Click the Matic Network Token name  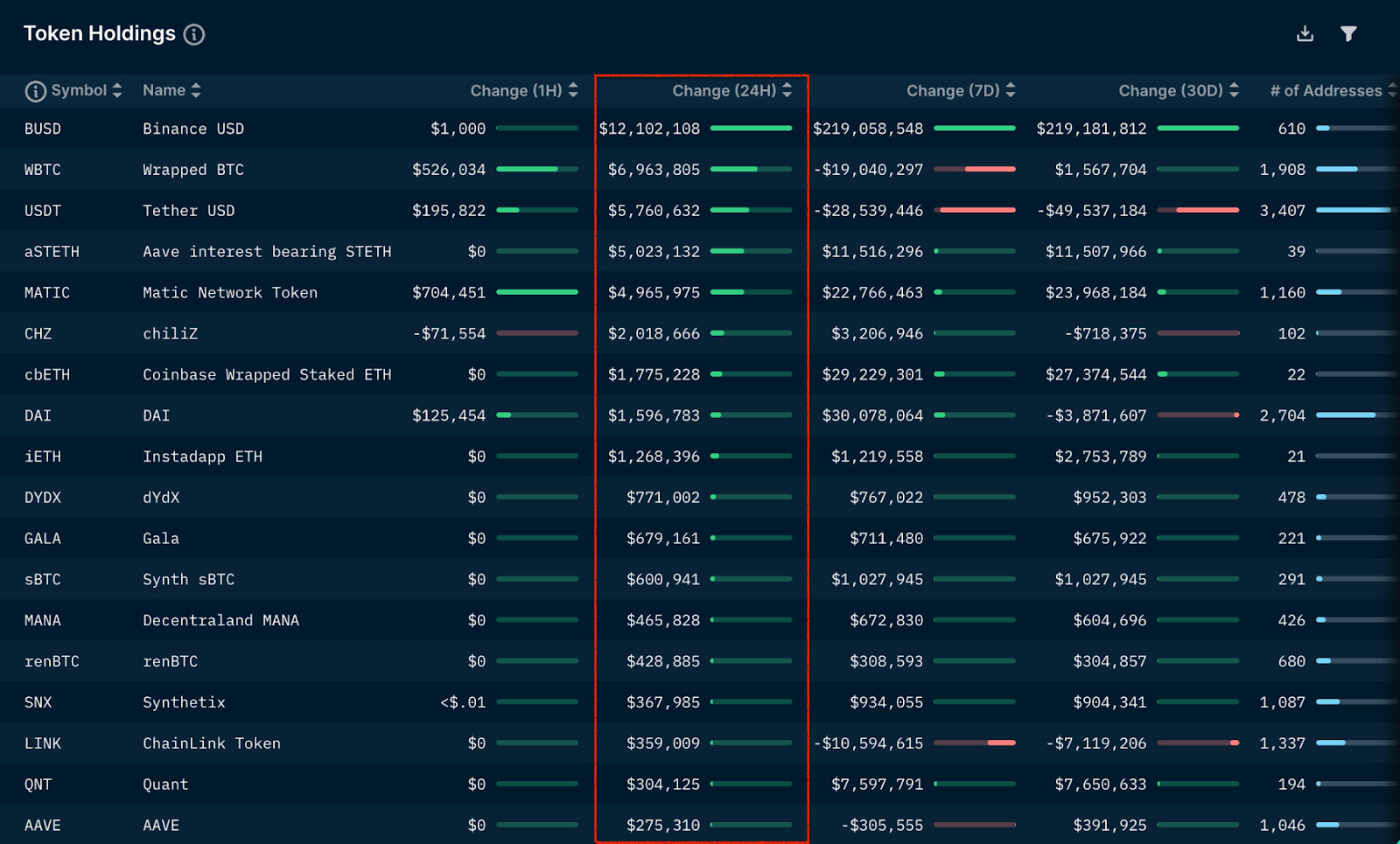click(x=230, y=293)
